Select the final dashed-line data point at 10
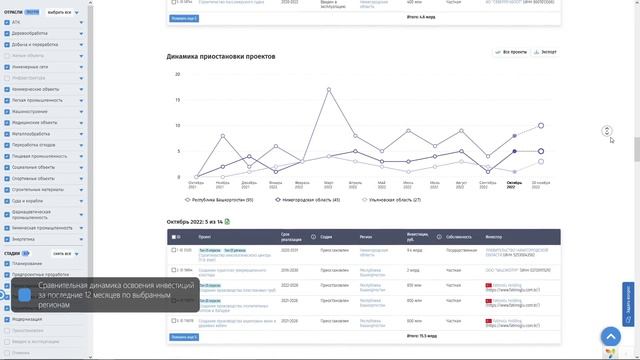The height and width of the screenshot is (360, 640). (541, 126)
